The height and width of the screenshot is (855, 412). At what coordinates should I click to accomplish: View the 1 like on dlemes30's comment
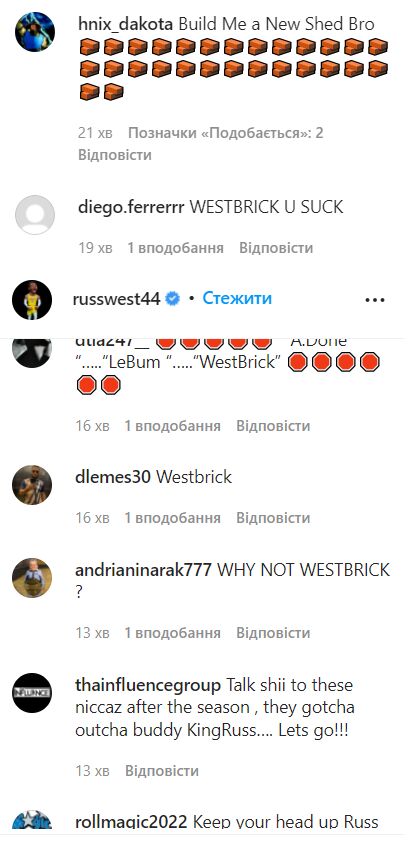point(172,518)
